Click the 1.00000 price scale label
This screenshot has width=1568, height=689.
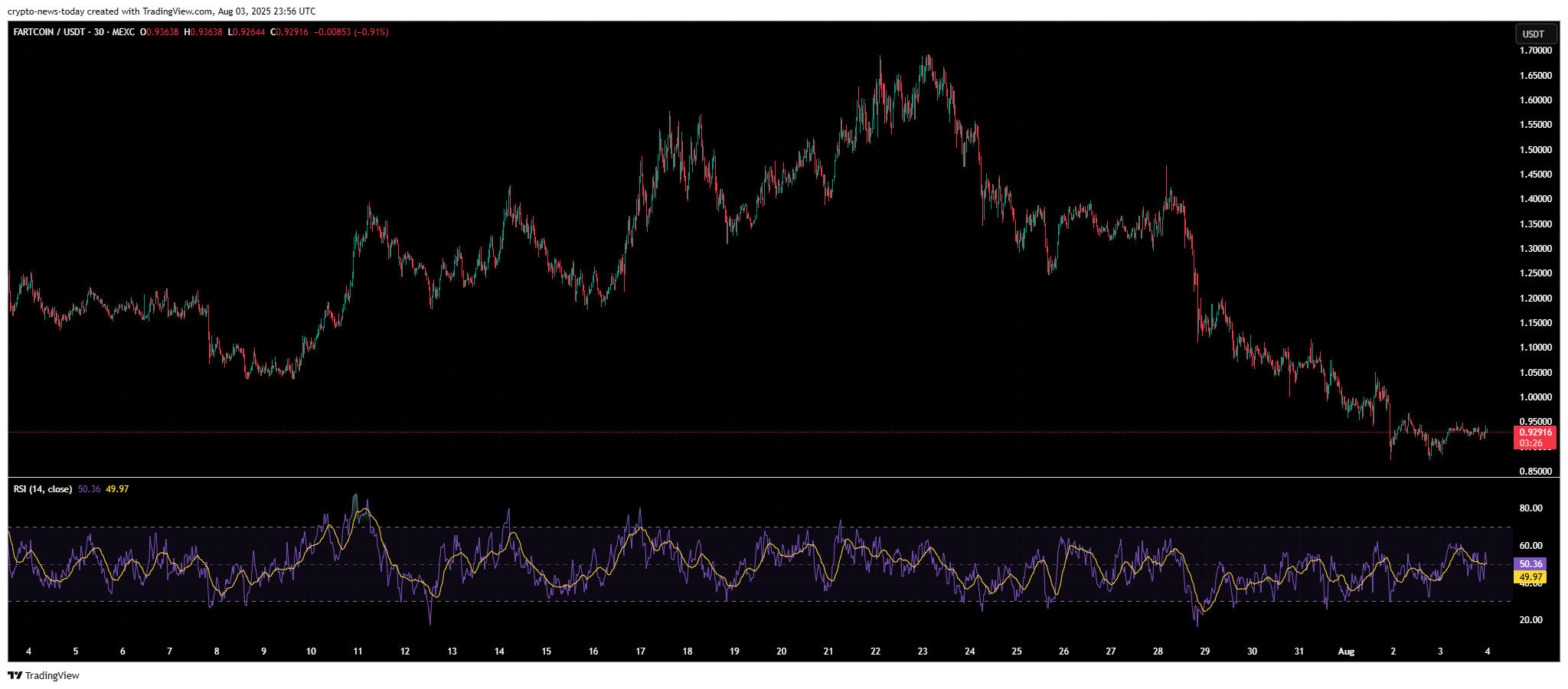[x=1535, y=397]
